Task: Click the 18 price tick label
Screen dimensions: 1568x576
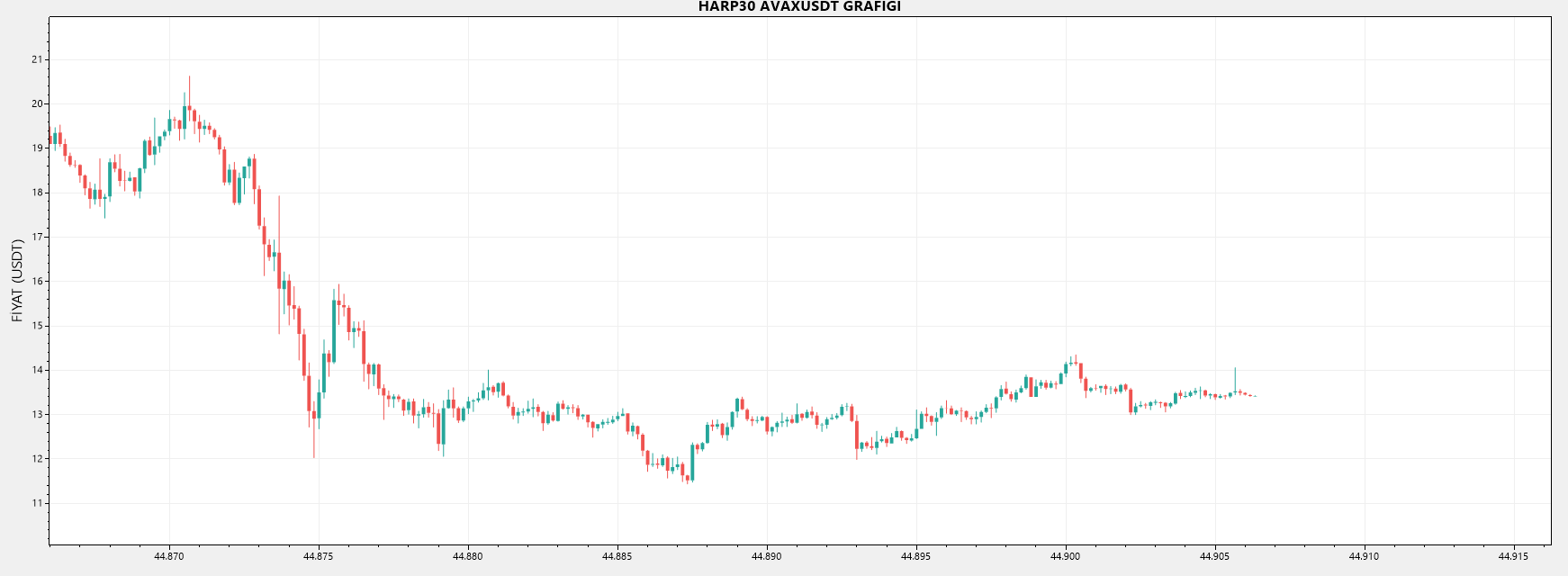Action: [x=37, y=193]
